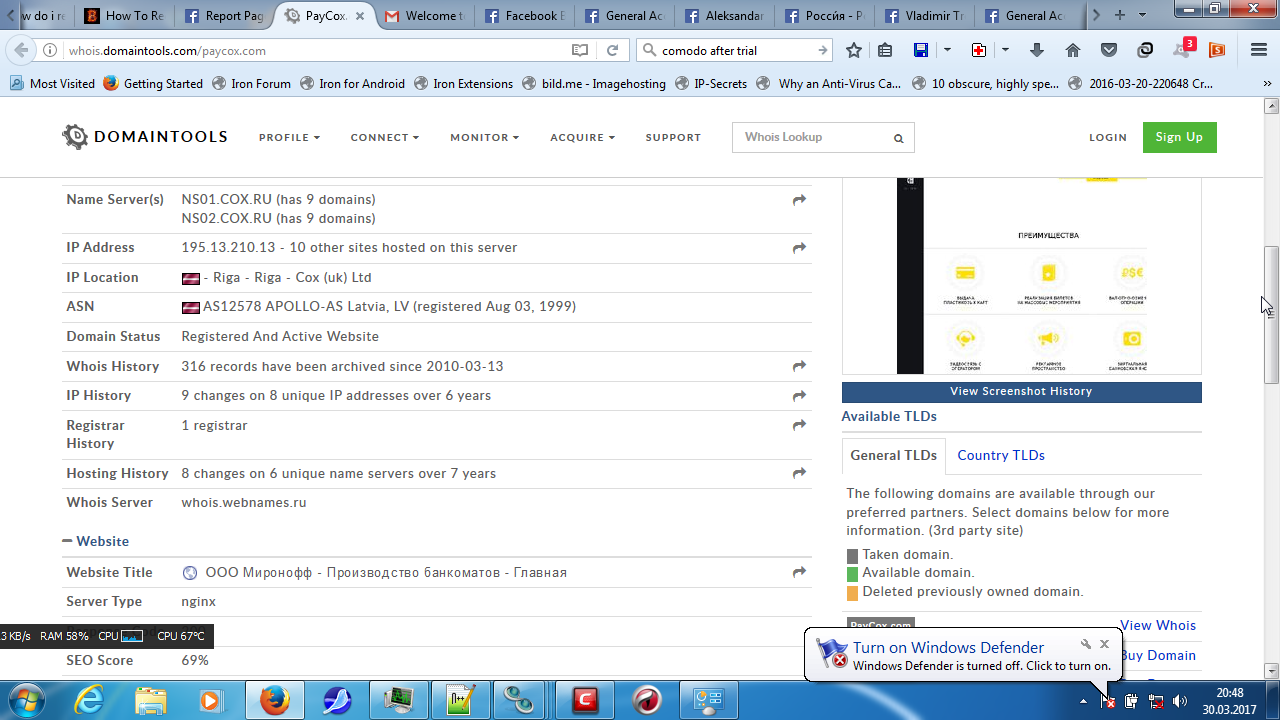Switch to the How To Re tab
This screenshot has height=720, width=1280.
click(125, 16)
